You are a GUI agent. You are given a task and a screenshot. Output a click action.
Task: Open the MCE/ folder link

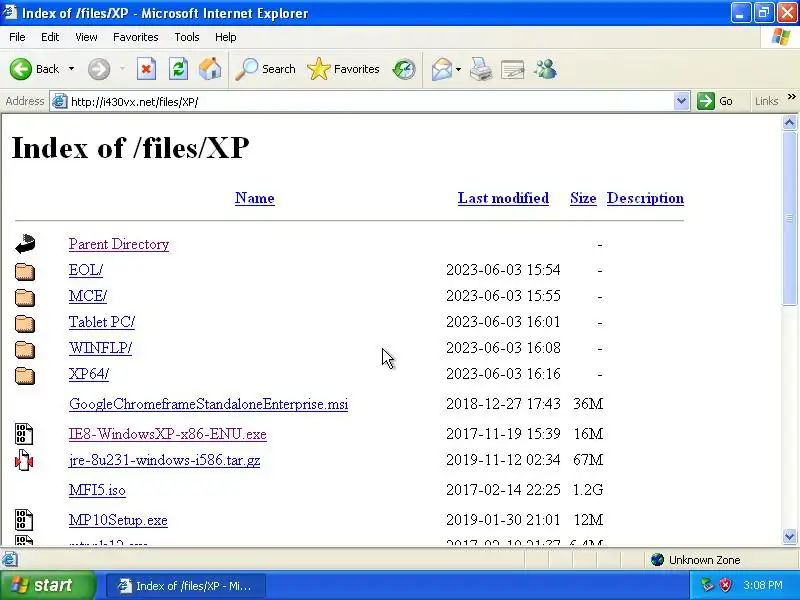pos(88,296)
